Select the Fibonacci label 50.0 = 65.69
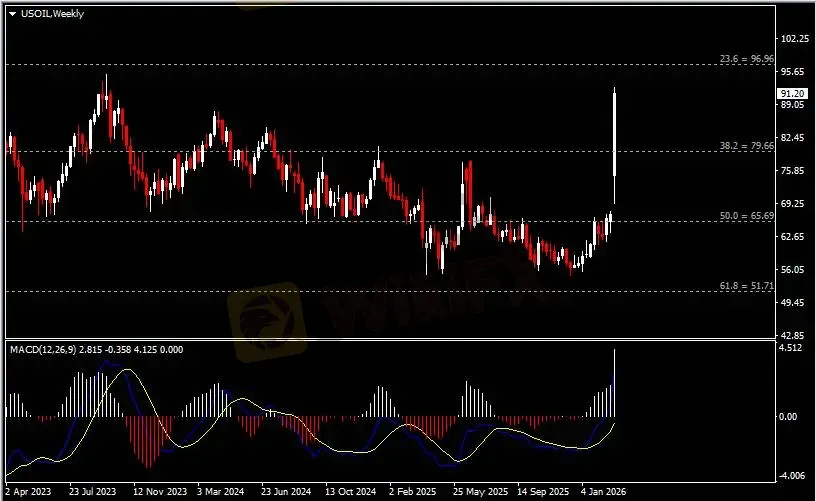Image resolution: width=816 pixels, height=501 pixels. click(x=746, y=215)
